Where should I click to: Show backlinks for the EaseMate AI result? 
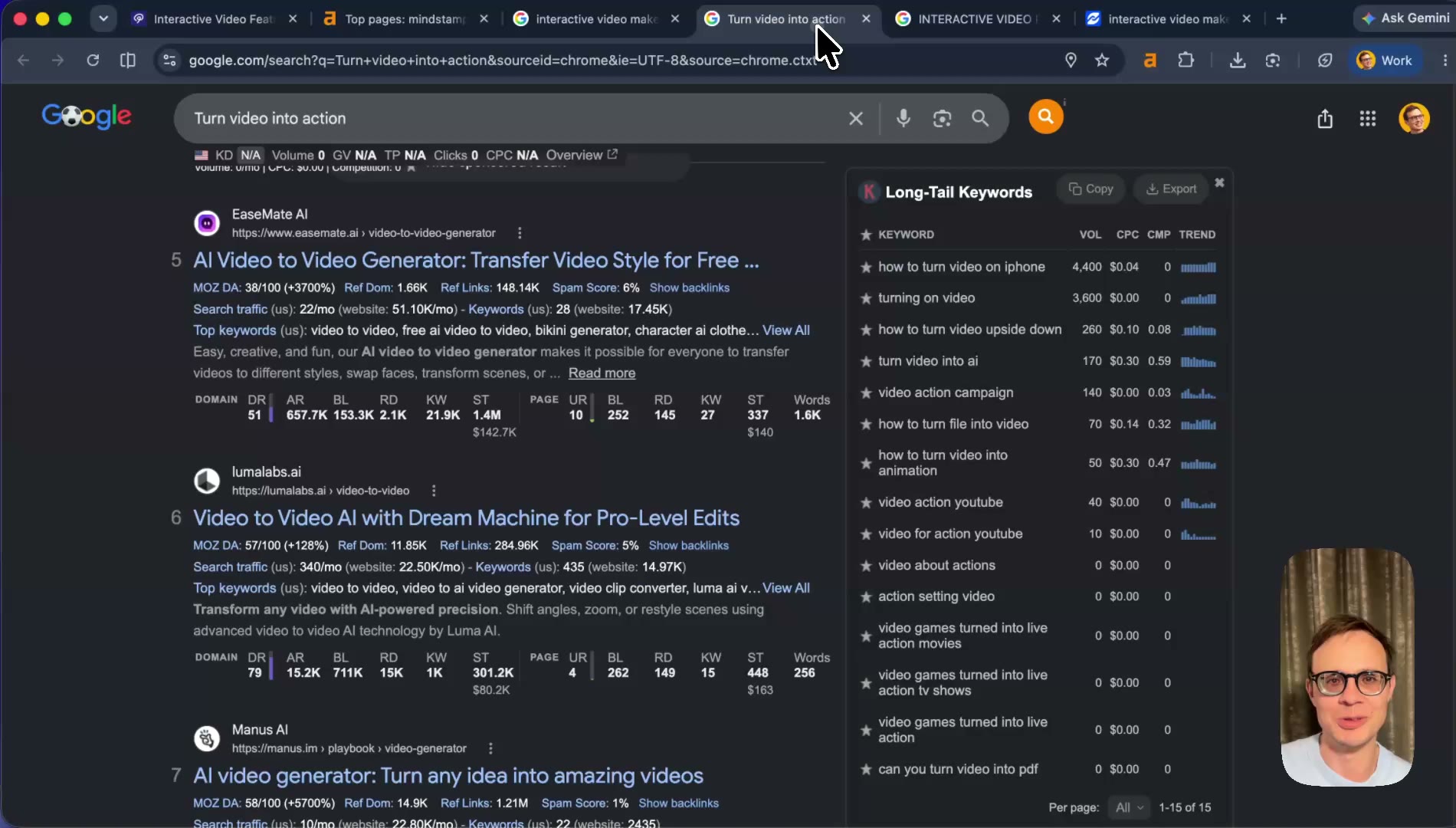690,287
